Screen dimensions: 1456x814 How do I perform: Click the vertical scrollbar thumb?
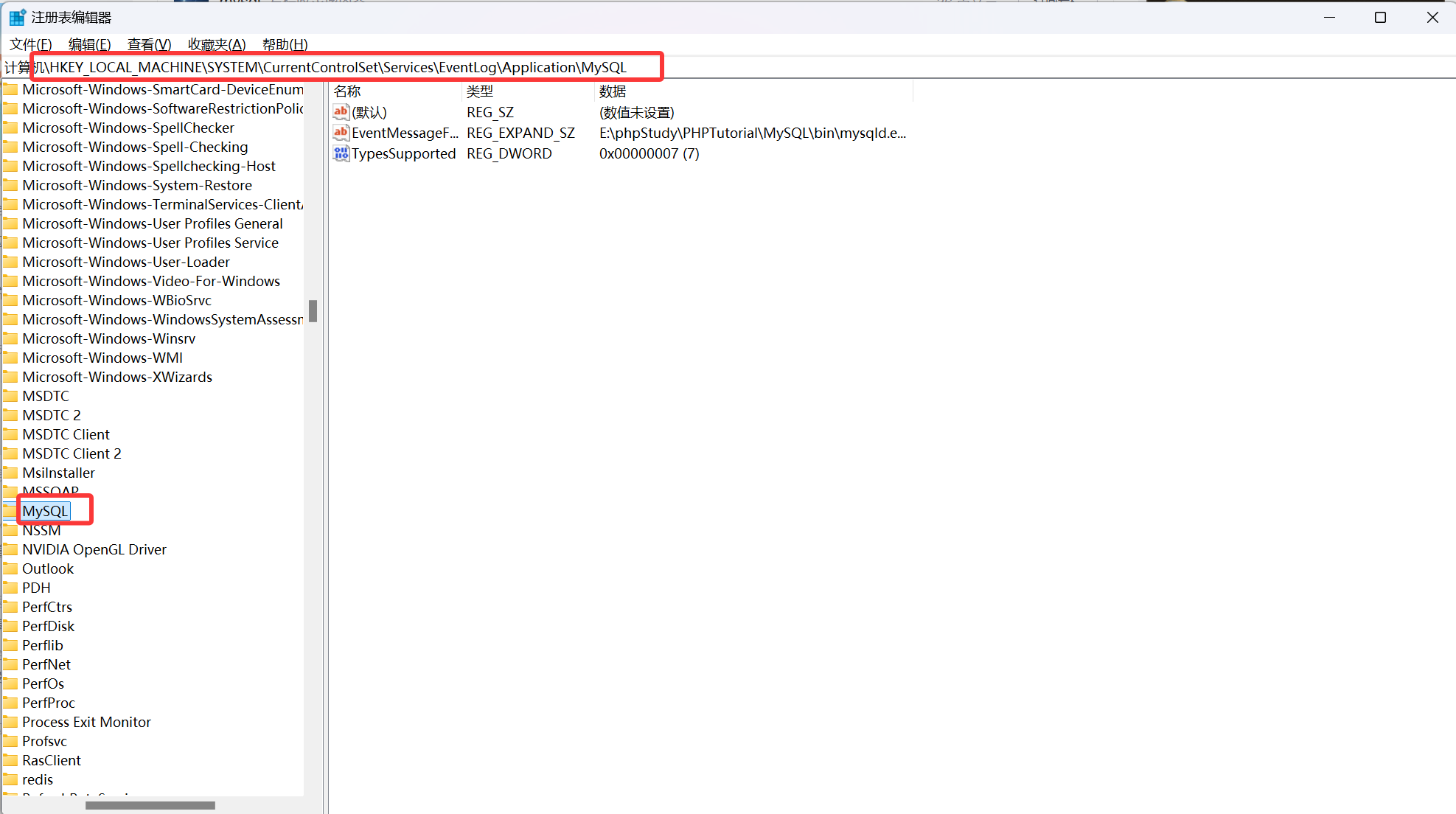(313, 312)
